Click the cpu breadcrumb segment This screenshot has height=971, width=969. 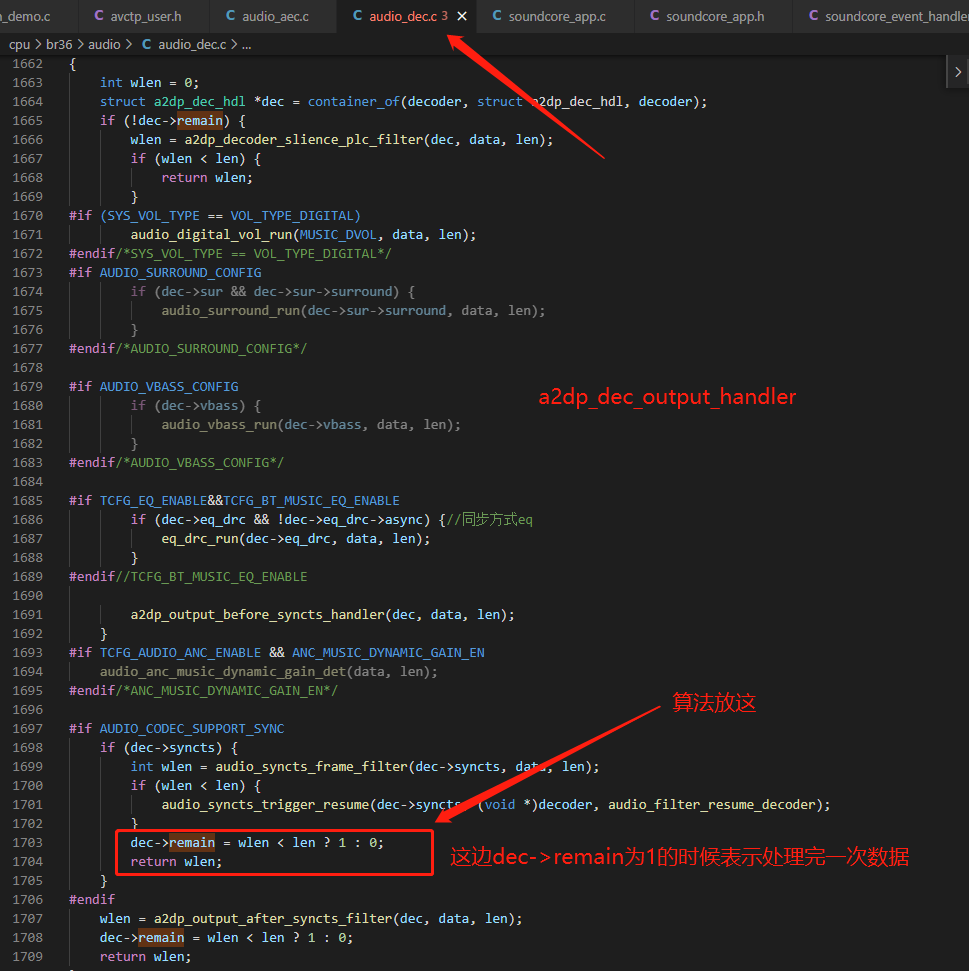point(19,45)
